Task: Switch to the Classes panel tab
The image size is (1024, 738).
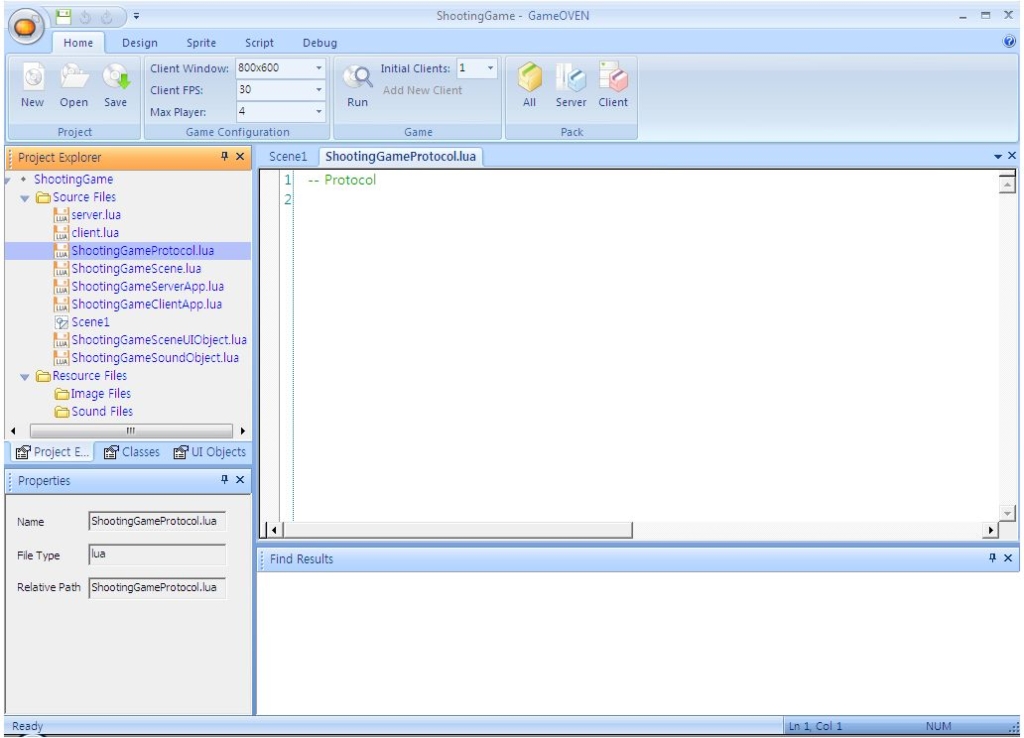Action: coord(131,452)
